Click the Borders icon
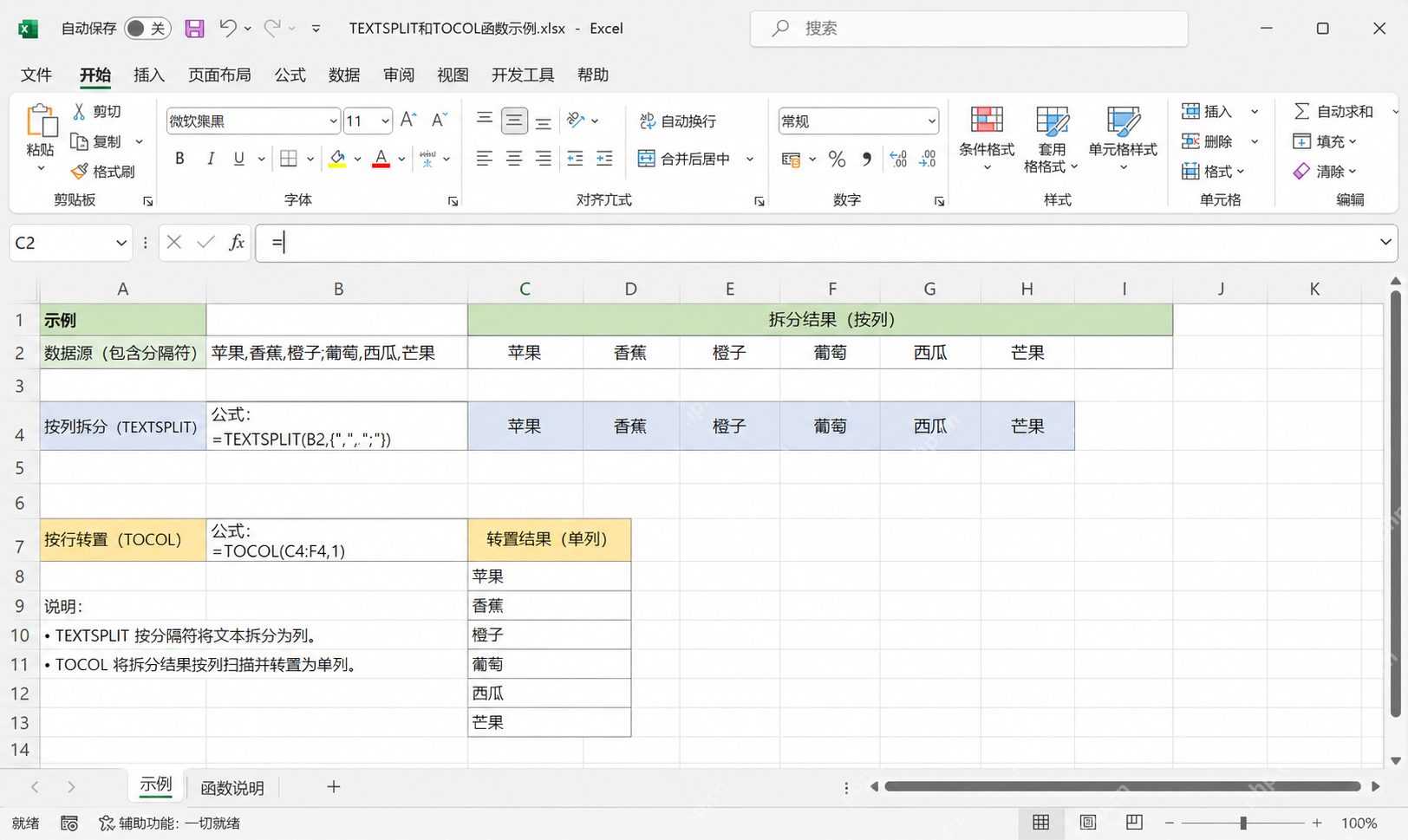This screenshot has height=840, width=1408. click(289, 159)
